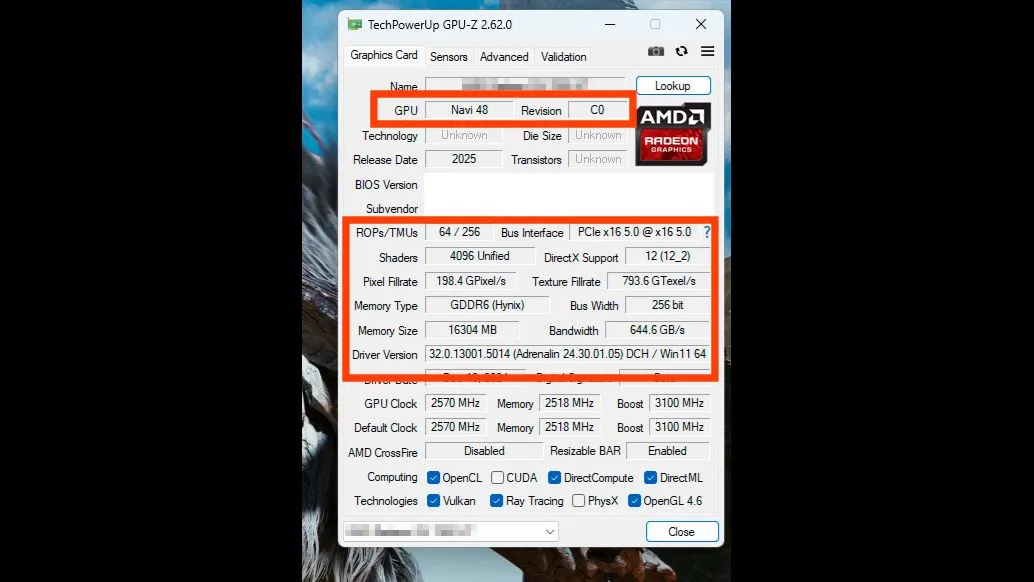Click the Pixel Fillrate value 198.4 GPixel/s
Screen dimensions: 1034x582
(x=471, y=281)
